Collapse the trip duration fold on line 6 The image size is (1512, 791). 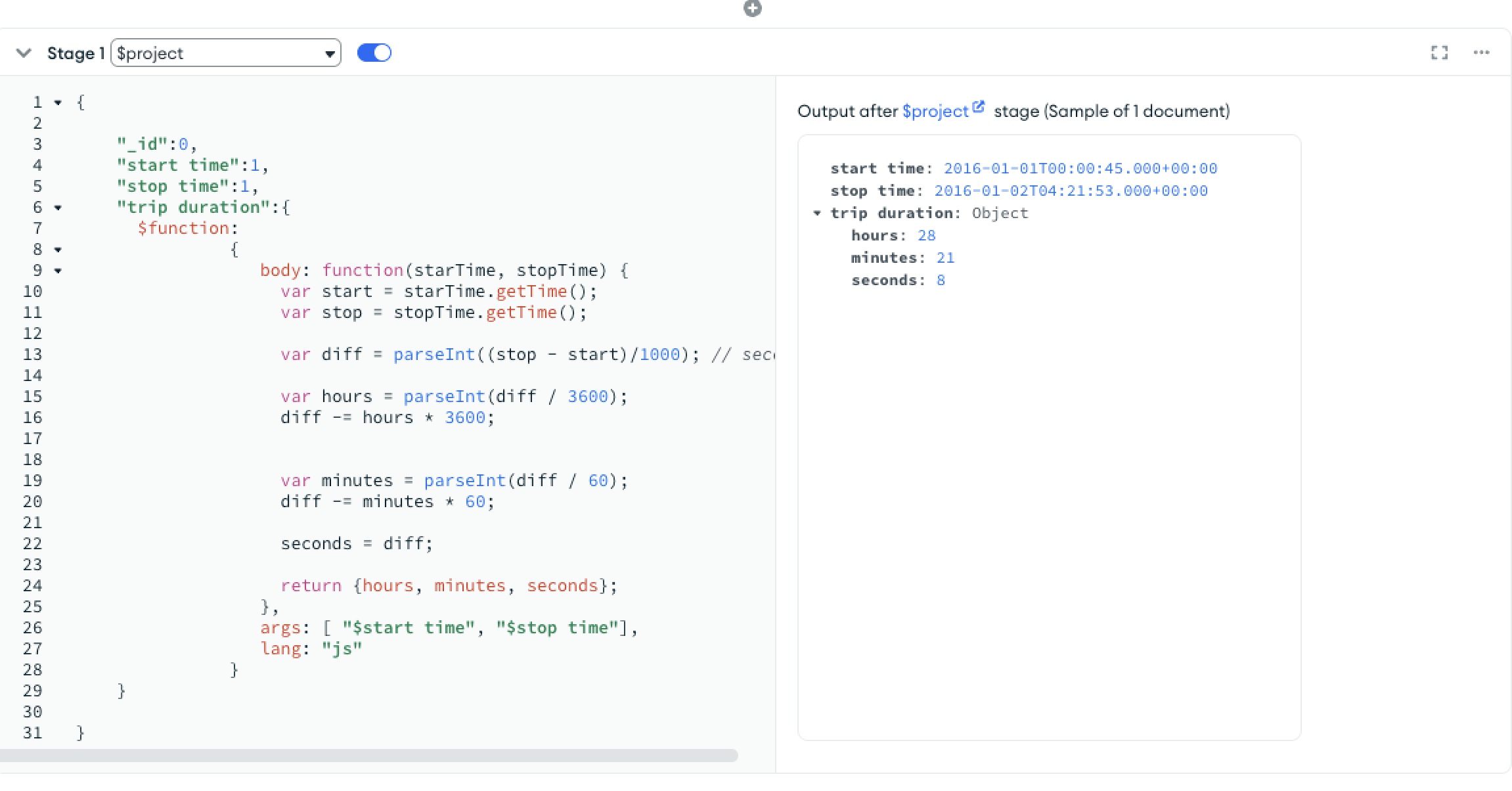pyautogui.click(x=59, y=208)
